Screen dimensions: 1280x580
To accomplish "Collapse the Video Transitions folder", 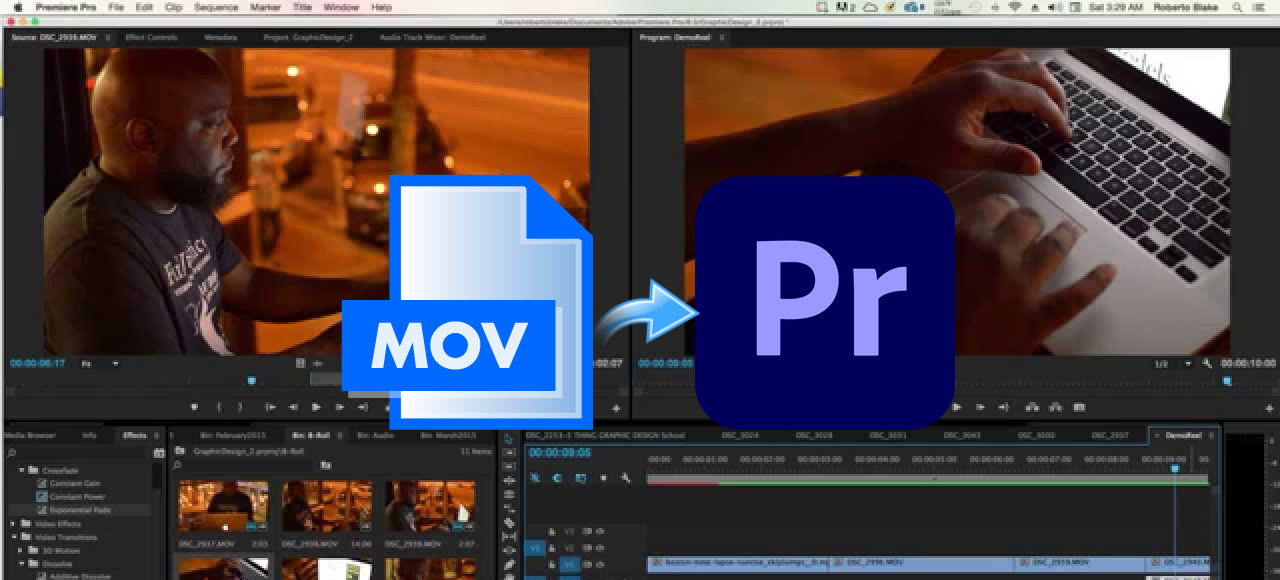I will (13, 537).
